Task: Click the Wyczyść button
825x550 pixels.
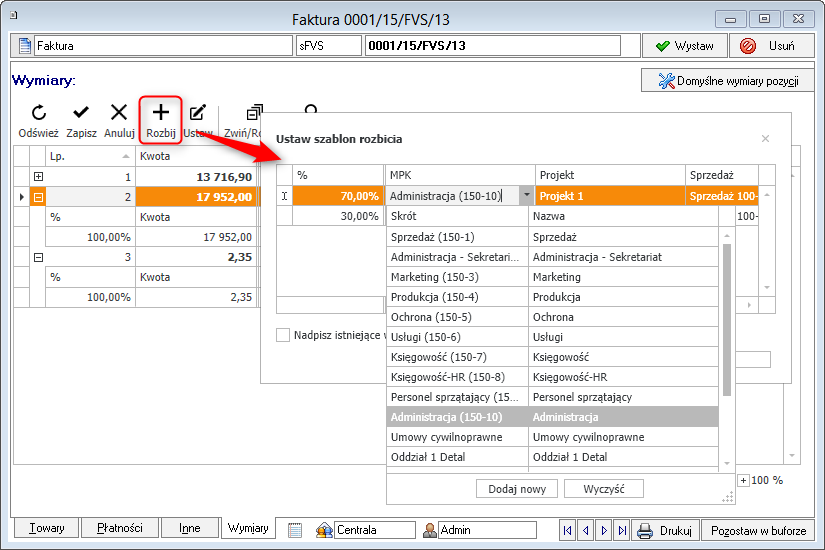Action: tap(603, 489)
